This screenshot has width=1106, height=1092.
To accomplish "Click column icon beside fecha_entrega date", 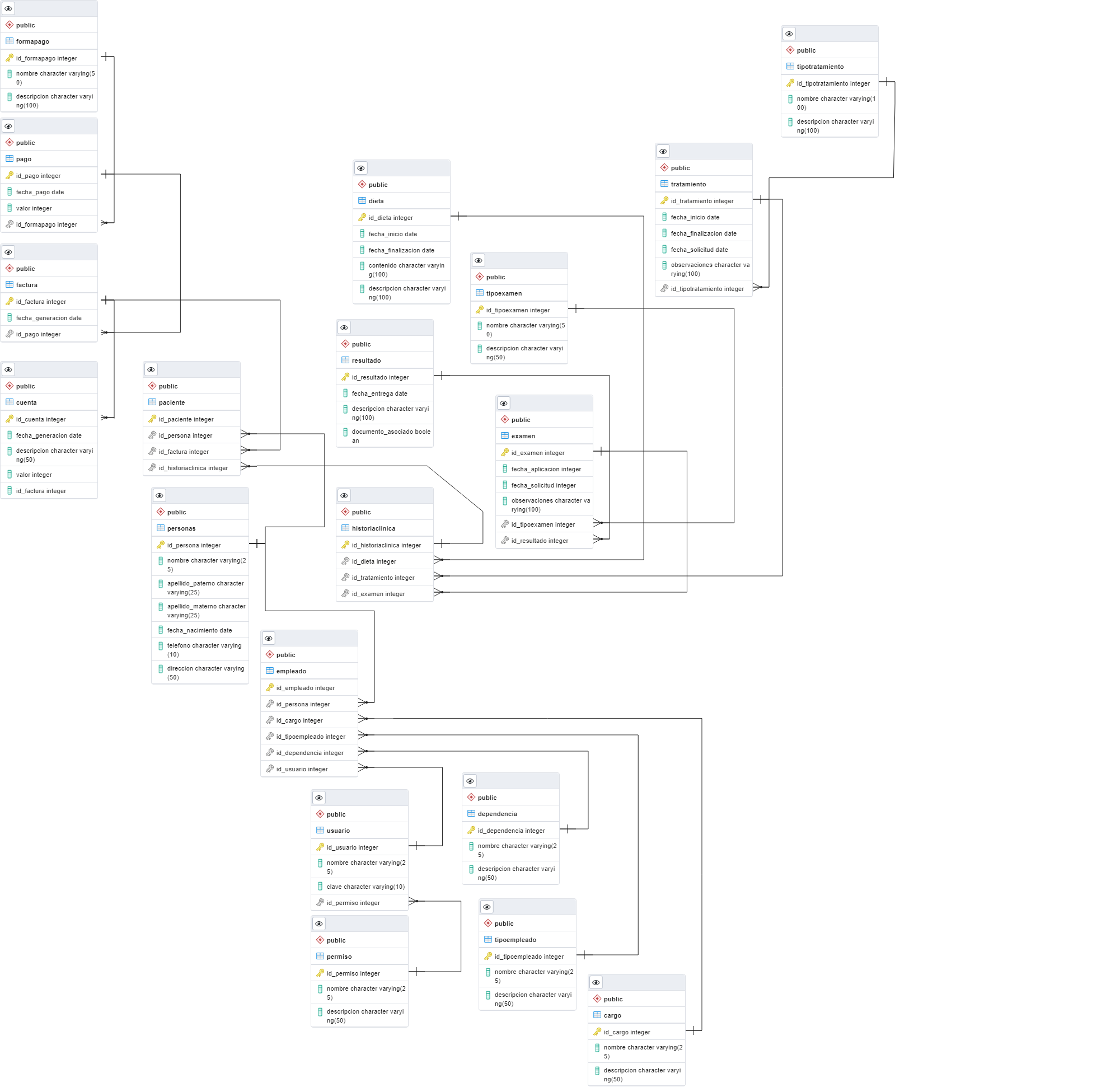I will point(345,393).
